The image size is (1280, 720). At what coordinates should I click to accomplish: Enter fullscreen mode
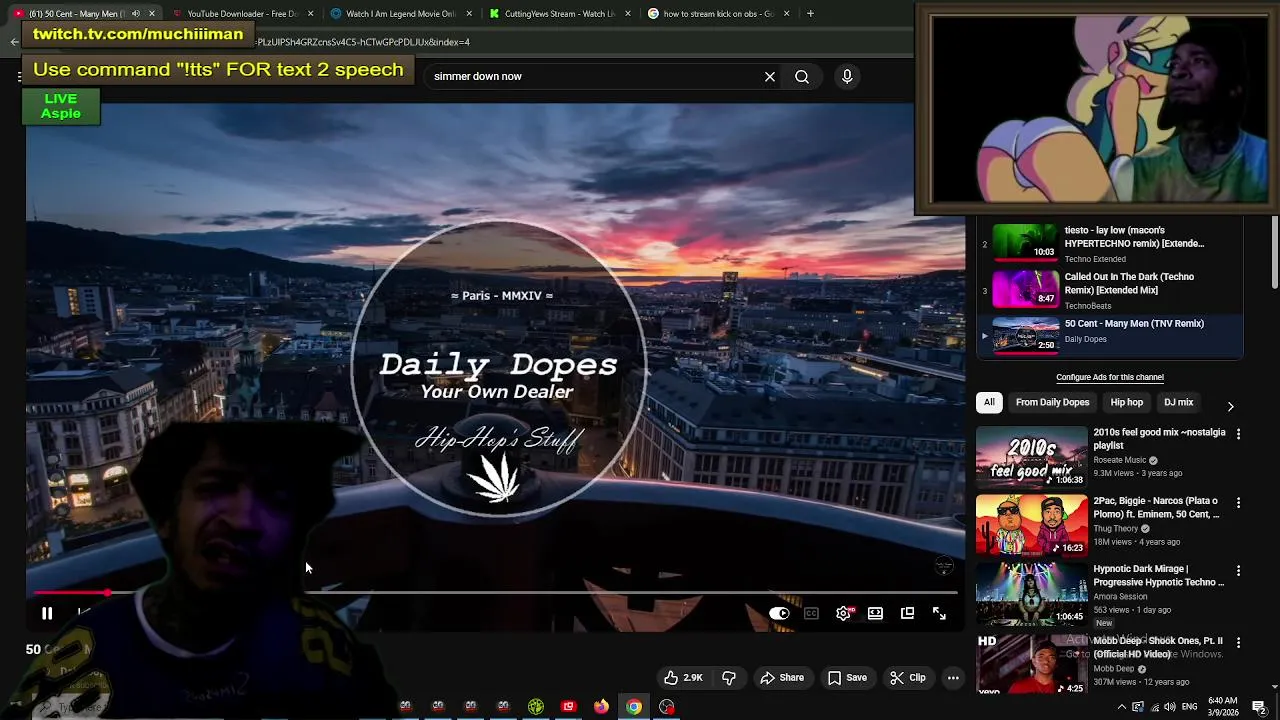[x=939, y=613]
